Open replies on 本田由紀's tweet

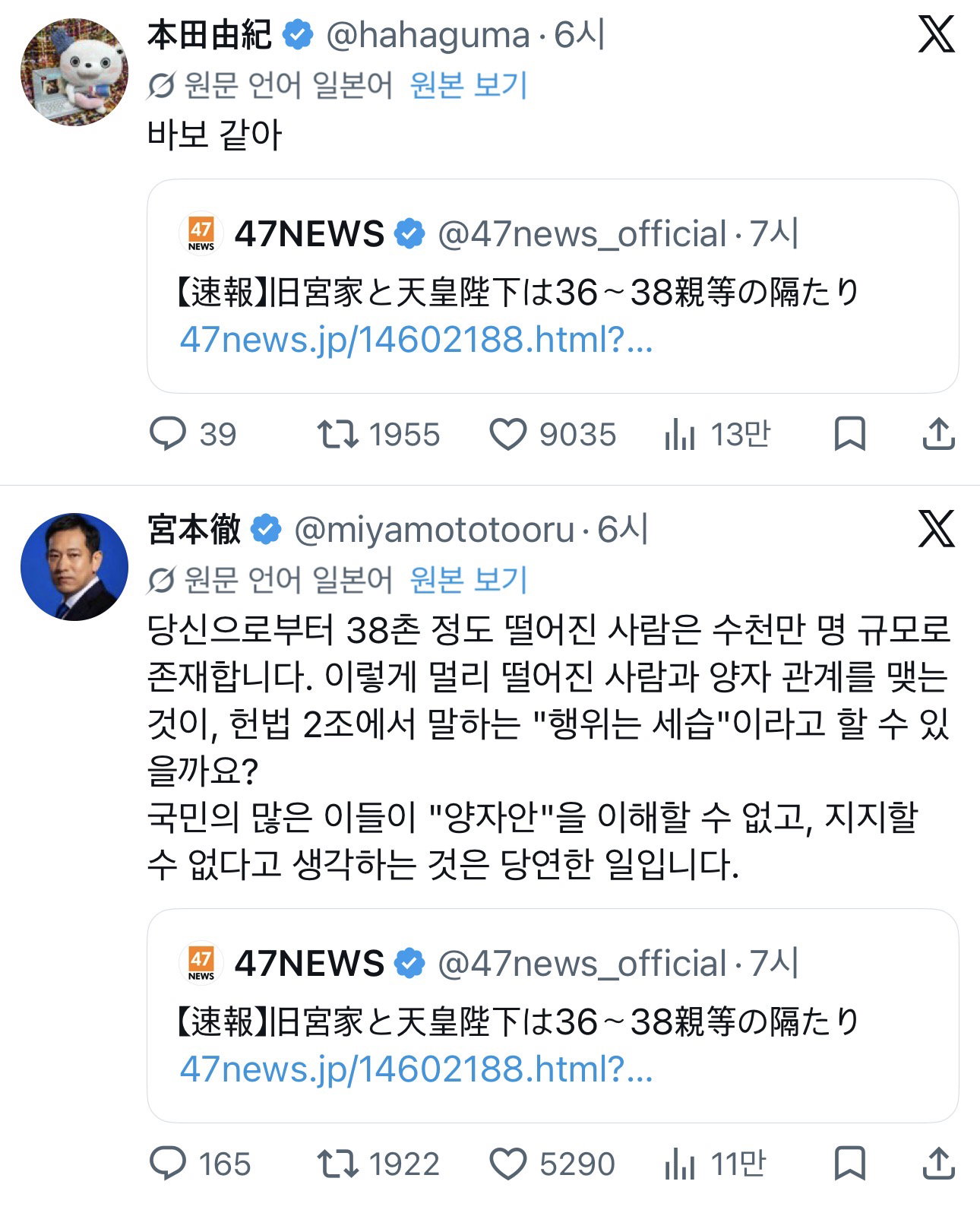[193, 435]
